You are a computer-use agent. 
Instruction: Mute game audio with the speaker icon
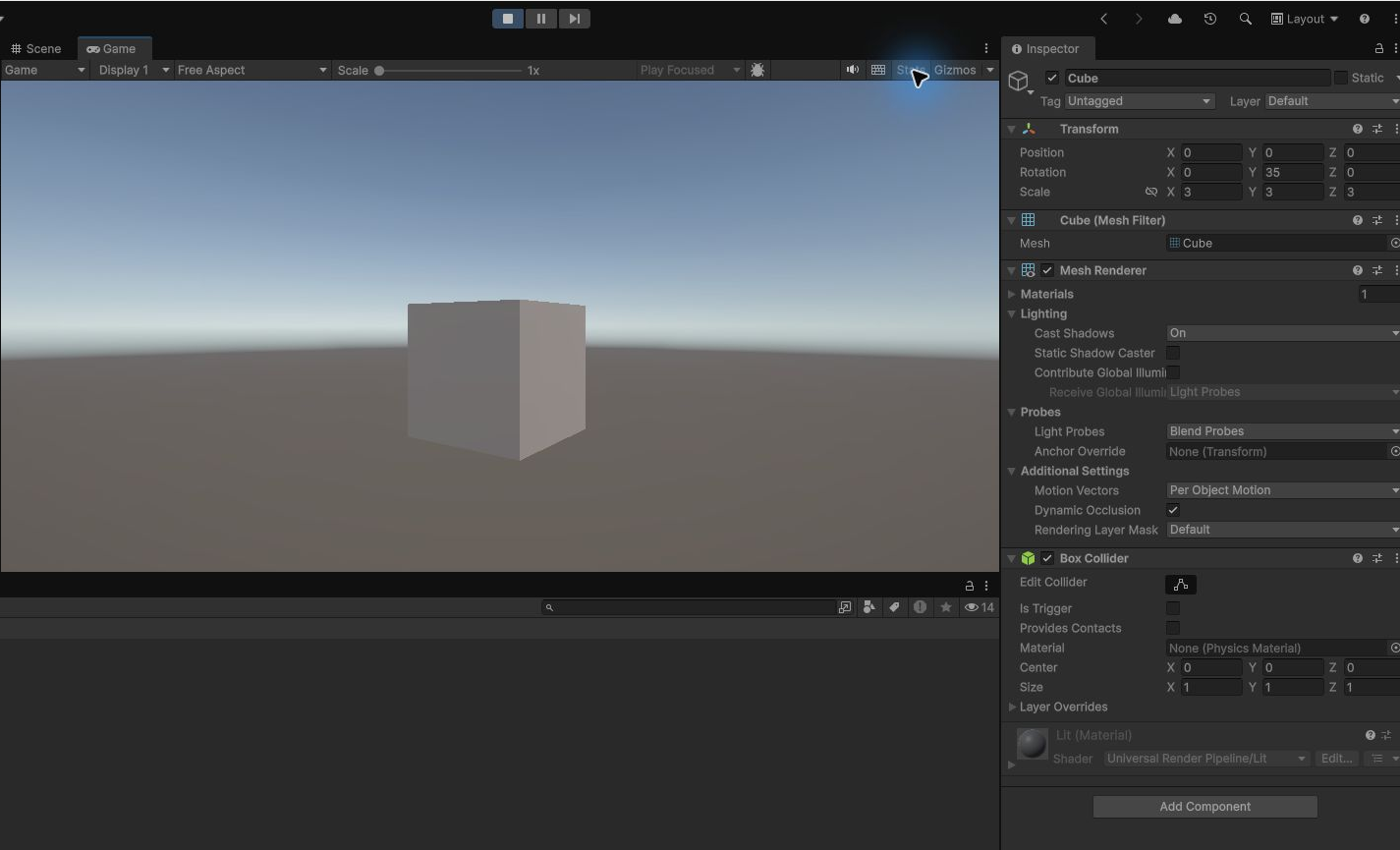852,70
